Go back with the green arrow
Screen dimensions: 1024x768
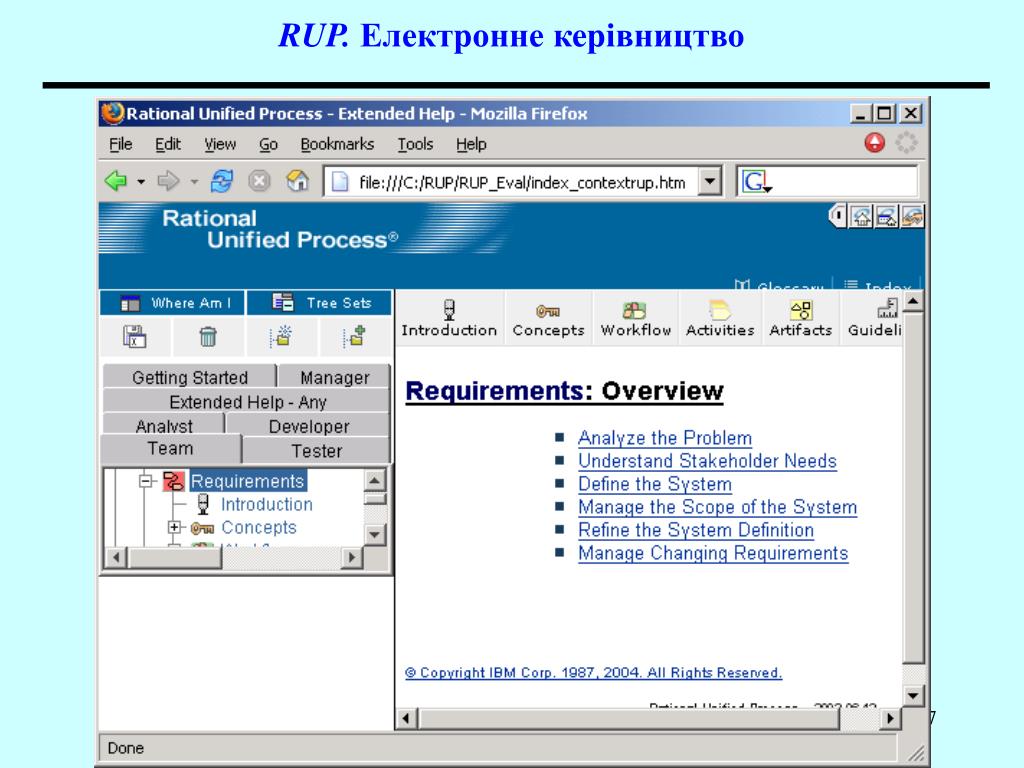click(x=116, y=181)
